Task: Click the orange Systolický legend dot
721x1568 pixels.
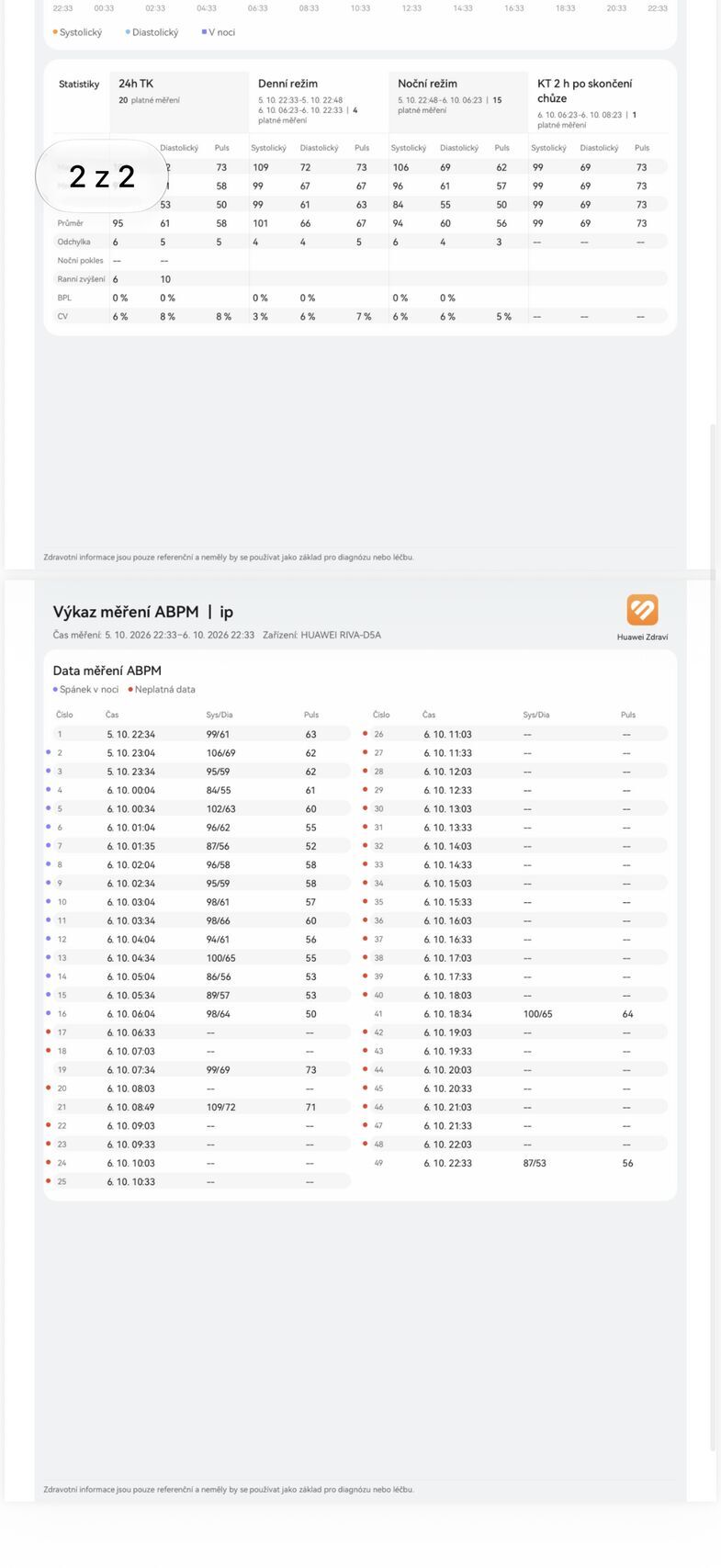Action: (55, 32)
